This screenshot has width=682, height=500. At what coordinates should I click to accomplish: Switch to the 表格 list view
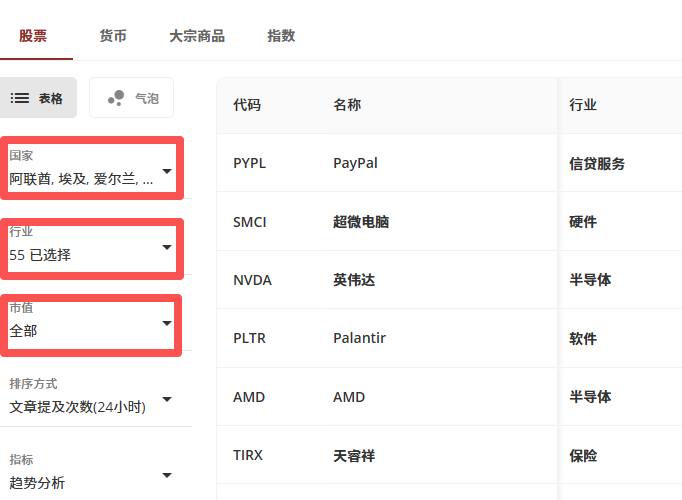(37, 98)
